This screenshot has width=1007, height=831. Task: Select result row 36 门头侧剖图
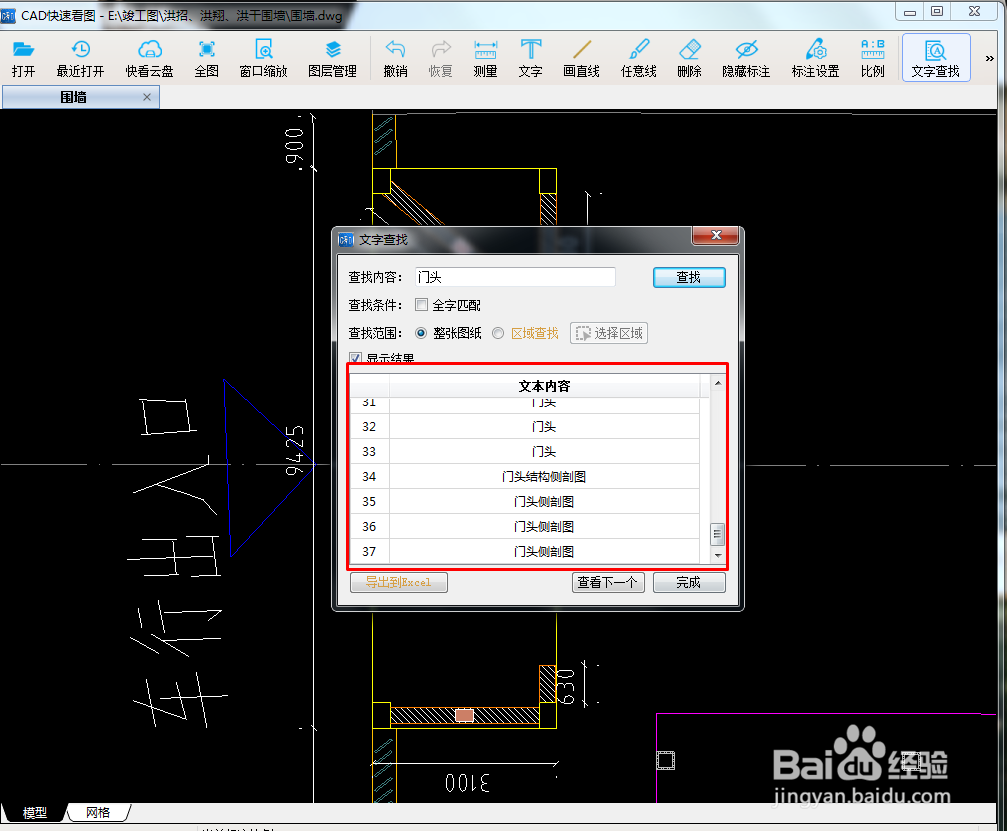[525, 527]
